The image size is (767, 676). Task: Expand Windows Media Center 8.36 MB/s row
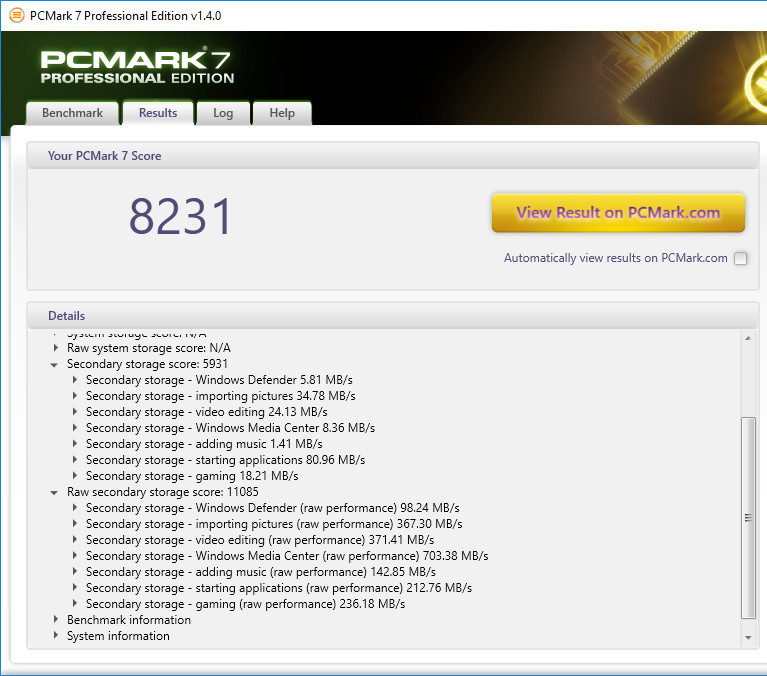tap(75, 428)
